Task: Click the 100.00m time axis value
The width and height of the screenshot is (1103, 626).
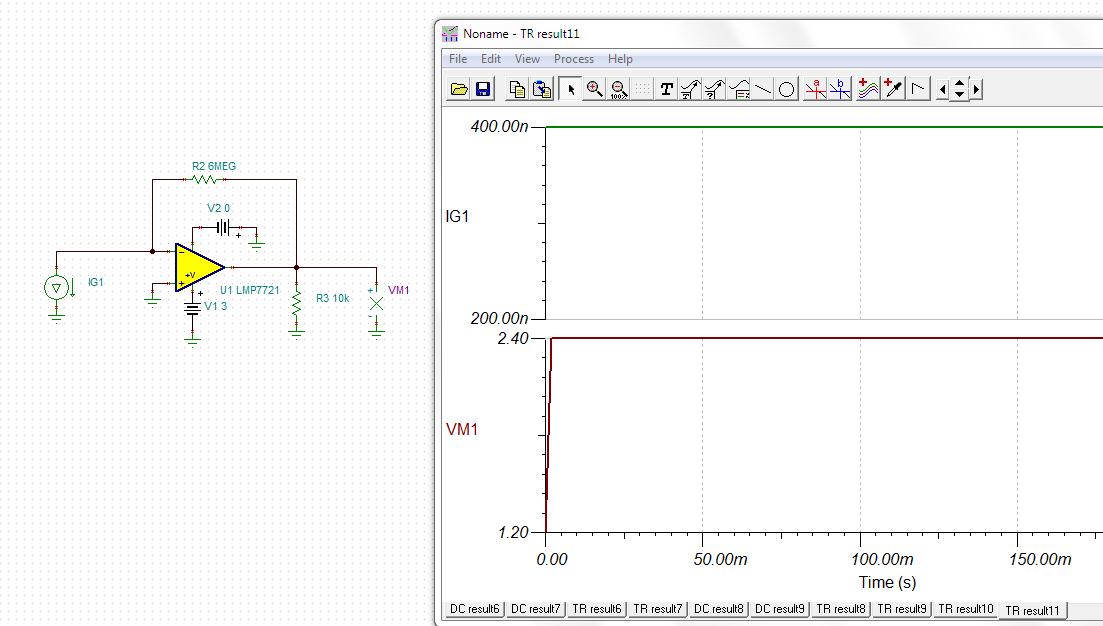Action: [x=882, y=560]
